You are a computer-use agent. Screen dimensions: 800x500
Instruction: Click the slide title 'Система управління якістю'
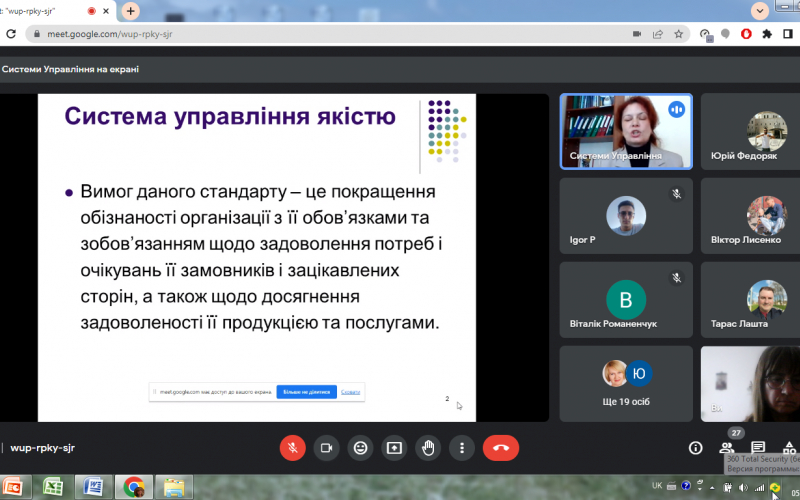(230, 116)
